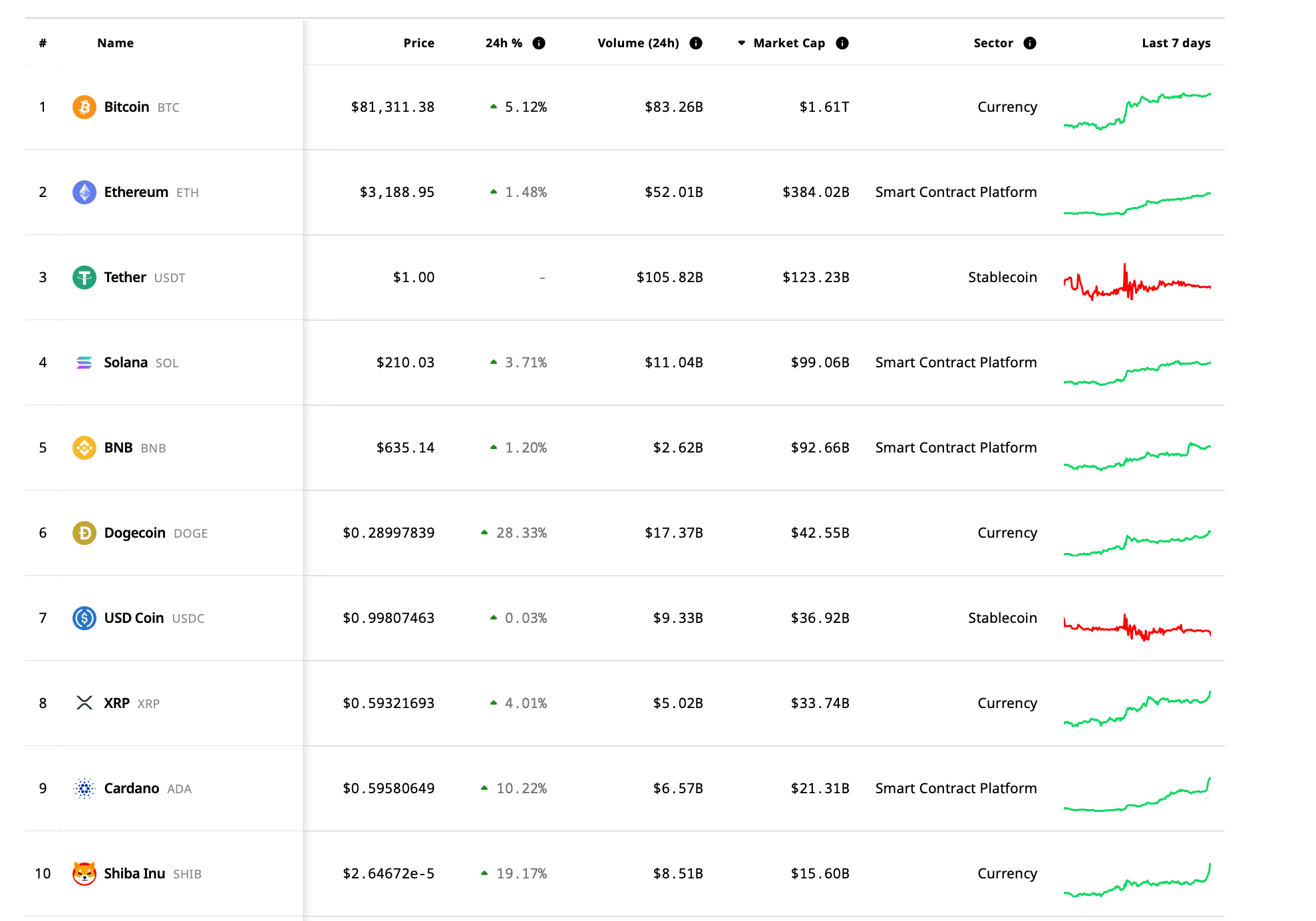The height and width of the screenshot is (921, 1316).
Task: Click XRP's 7-day sparkline chart
Action: pos(1137,709)
